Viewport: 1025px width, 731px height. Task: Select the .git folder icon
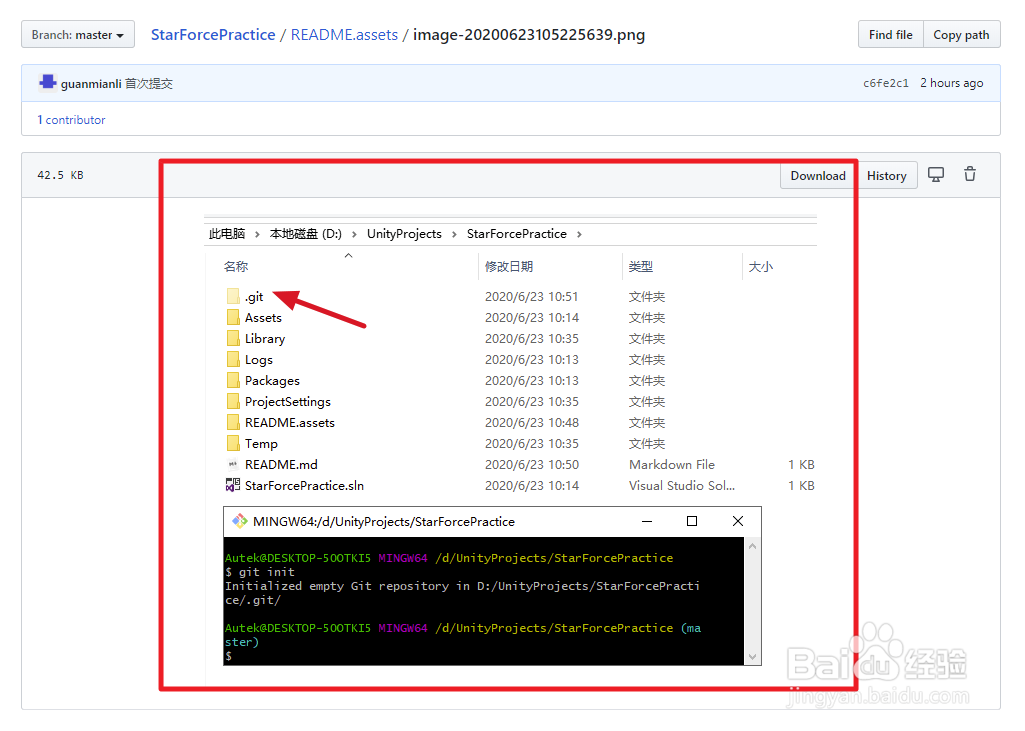(x=233, y=296)
